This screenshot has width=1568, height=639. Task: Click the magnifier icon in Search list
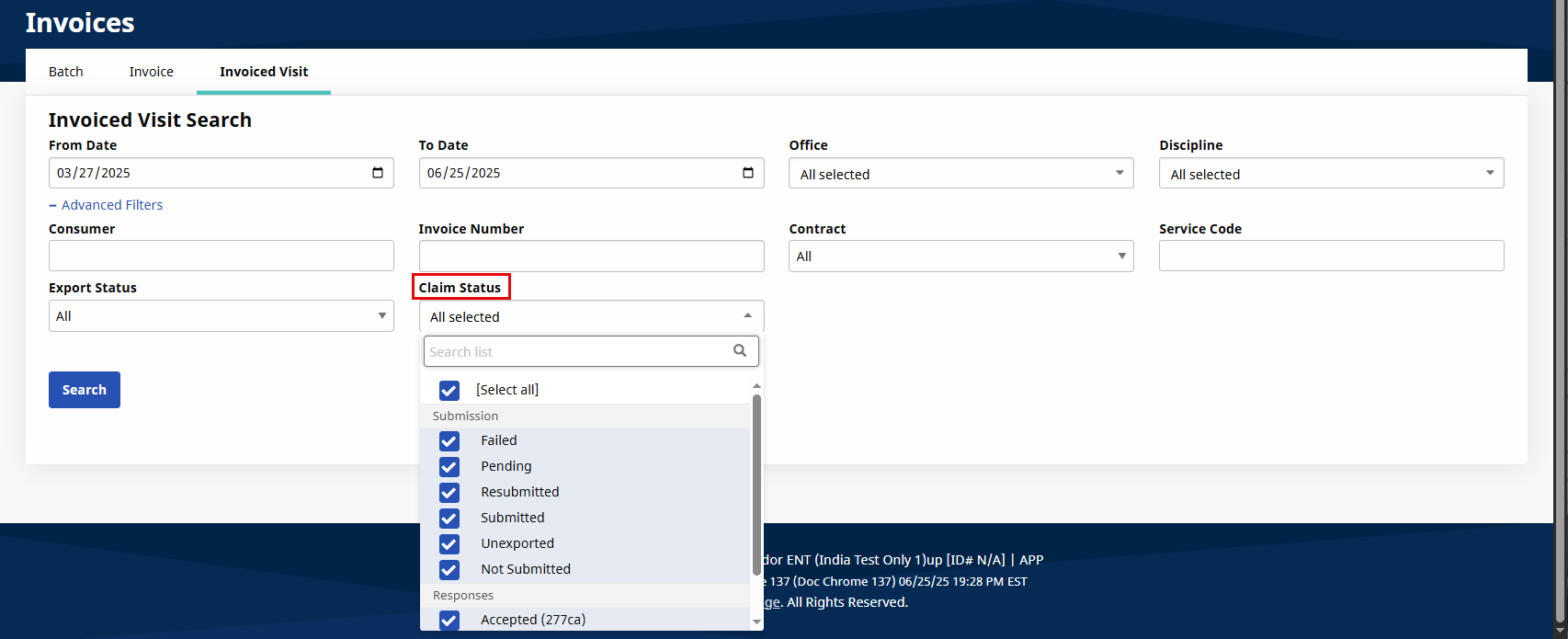tap(740, 350)
